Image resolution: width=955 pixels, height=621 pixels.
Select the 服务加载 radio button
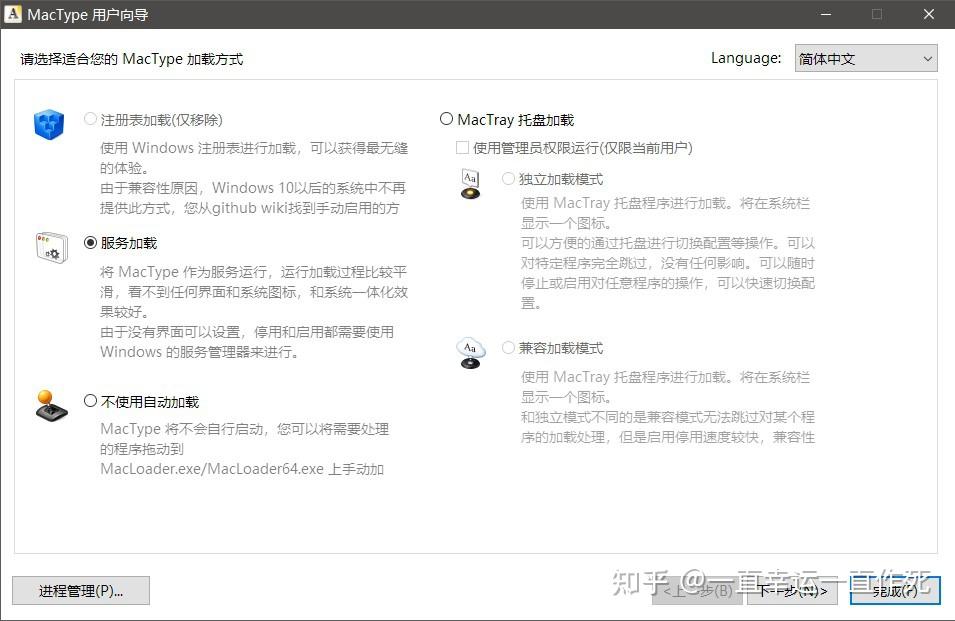coord(91,242)
